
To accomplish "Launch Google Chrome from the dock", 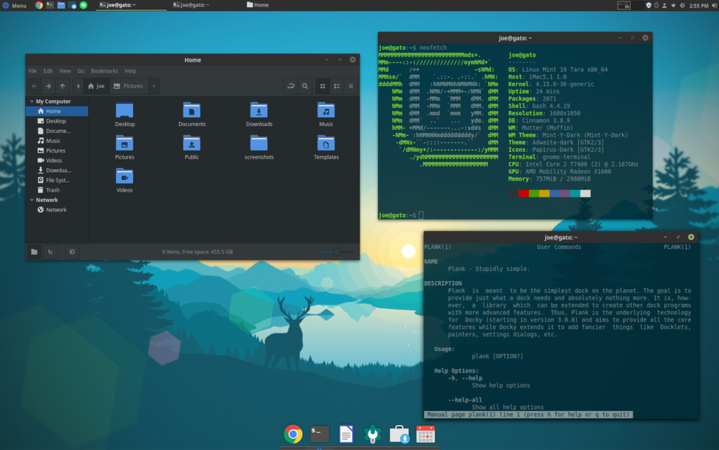I will point(293,433).
